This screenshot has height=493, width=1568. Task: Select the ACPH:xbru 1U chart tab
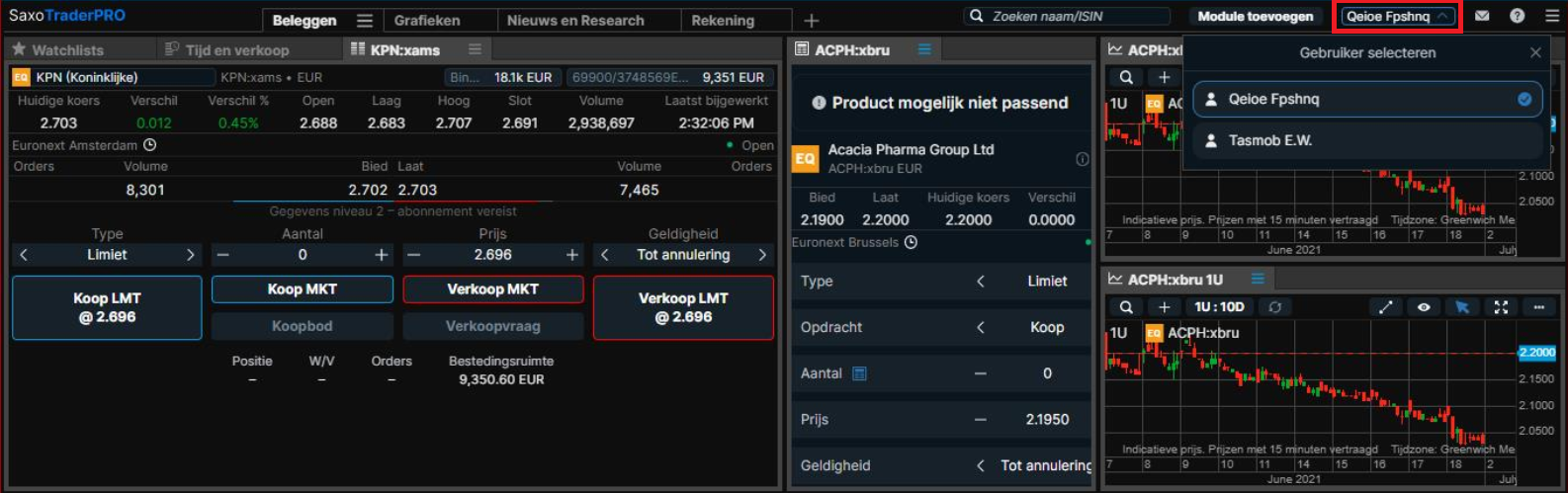(x=1175, y=280)
